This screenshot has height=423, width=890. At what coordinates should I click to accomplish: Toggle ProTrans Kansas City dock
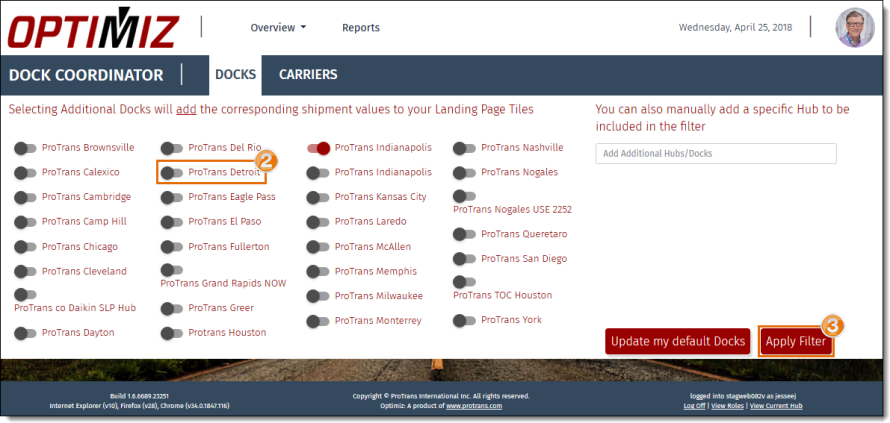pyautogui.click(x=318, y=198)
